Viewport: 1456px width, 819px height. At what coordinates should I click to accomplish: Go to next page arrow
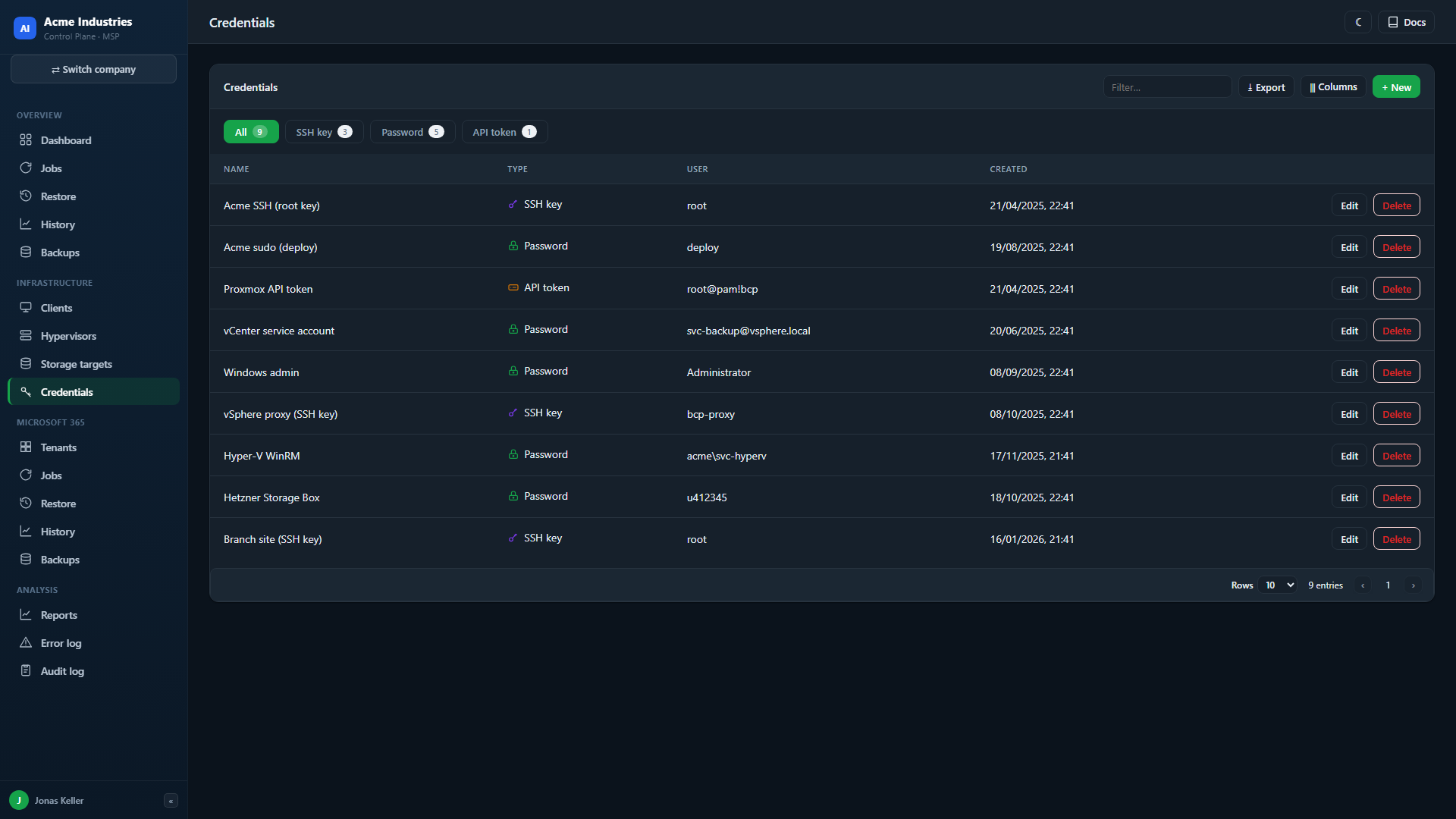(x=1413, y=585)
